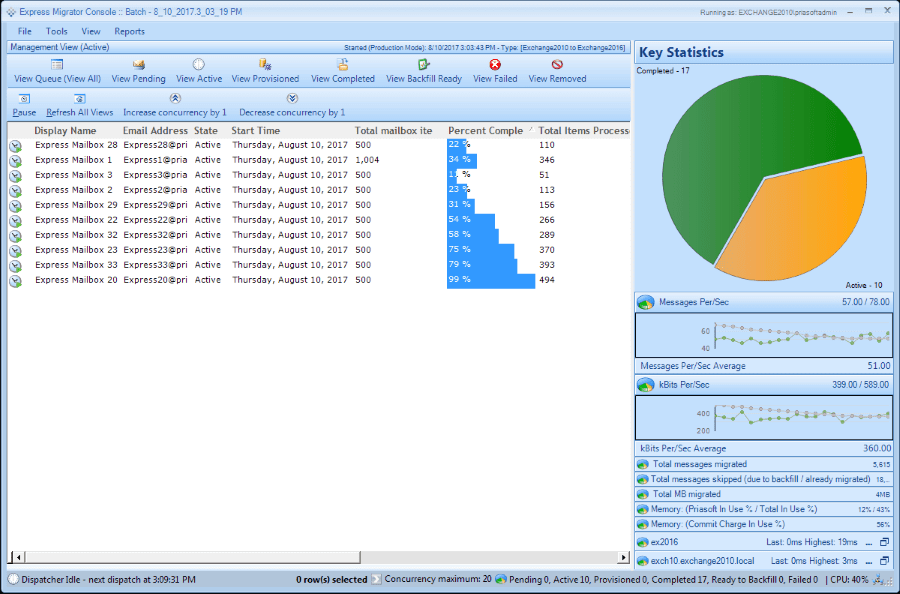Screen dimensions: 900x594
Task: Click status icon of Express Mailbox 20 row
Action: 15,281
